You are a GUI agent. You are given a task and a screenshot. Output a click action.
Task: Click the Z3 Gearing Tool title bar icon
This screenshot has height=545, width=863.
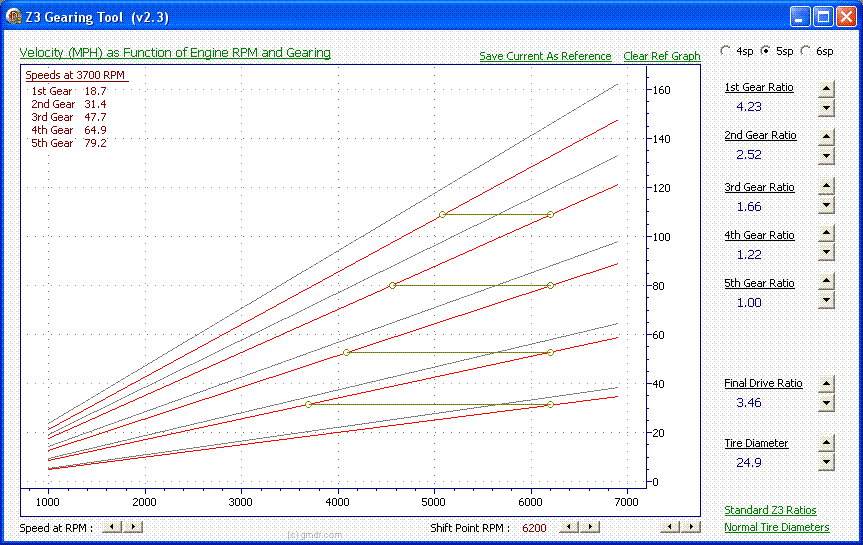point(14,16)
